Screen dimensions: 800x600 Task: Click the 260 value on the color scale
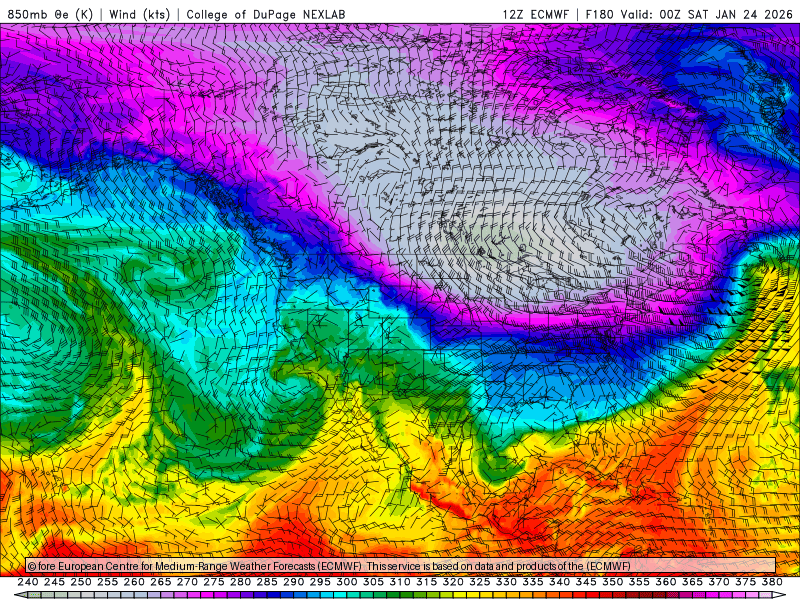click(134, 582)
